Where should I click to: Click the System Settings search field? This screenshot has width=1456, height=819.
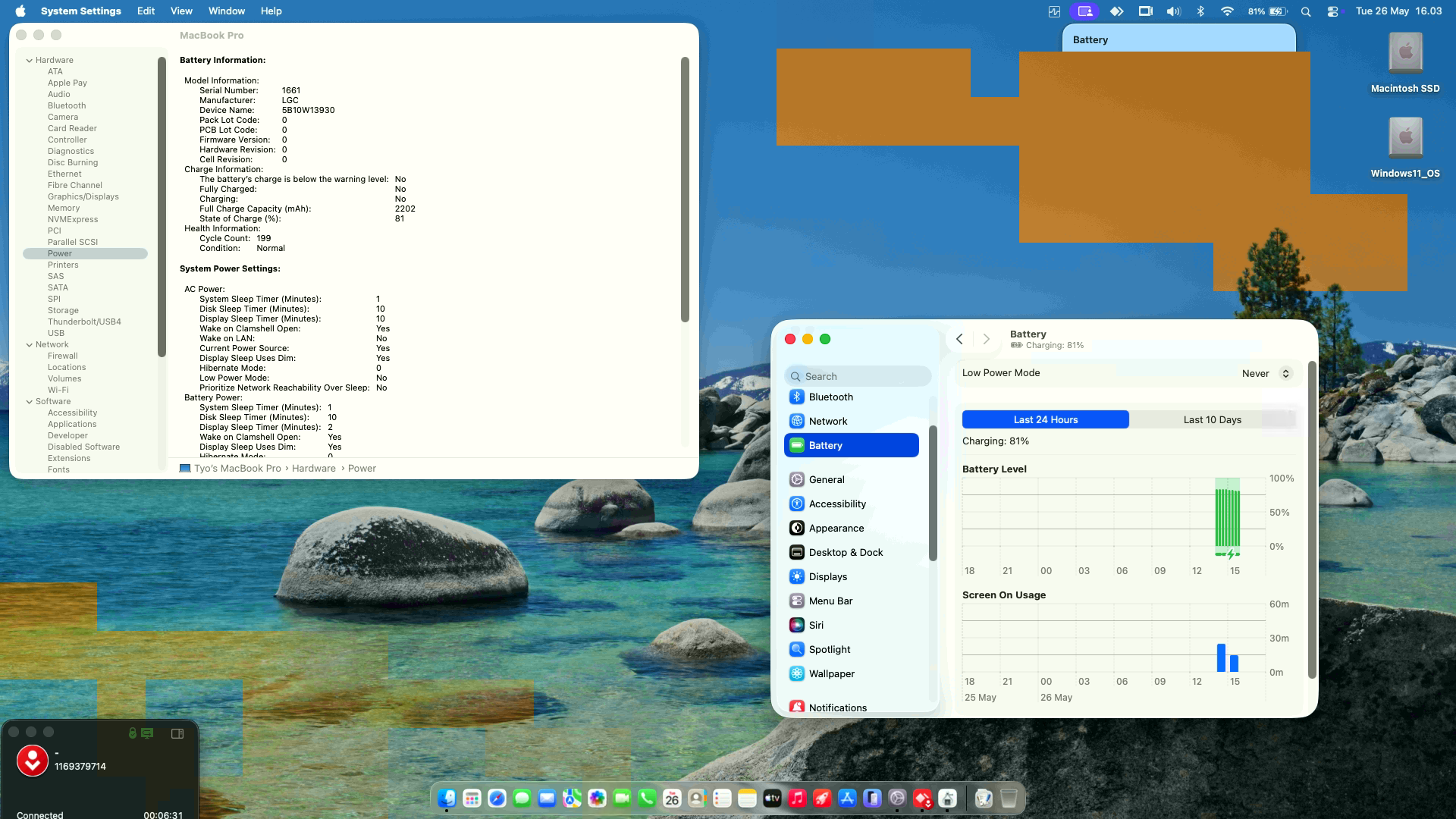click(x=858, y=376)
